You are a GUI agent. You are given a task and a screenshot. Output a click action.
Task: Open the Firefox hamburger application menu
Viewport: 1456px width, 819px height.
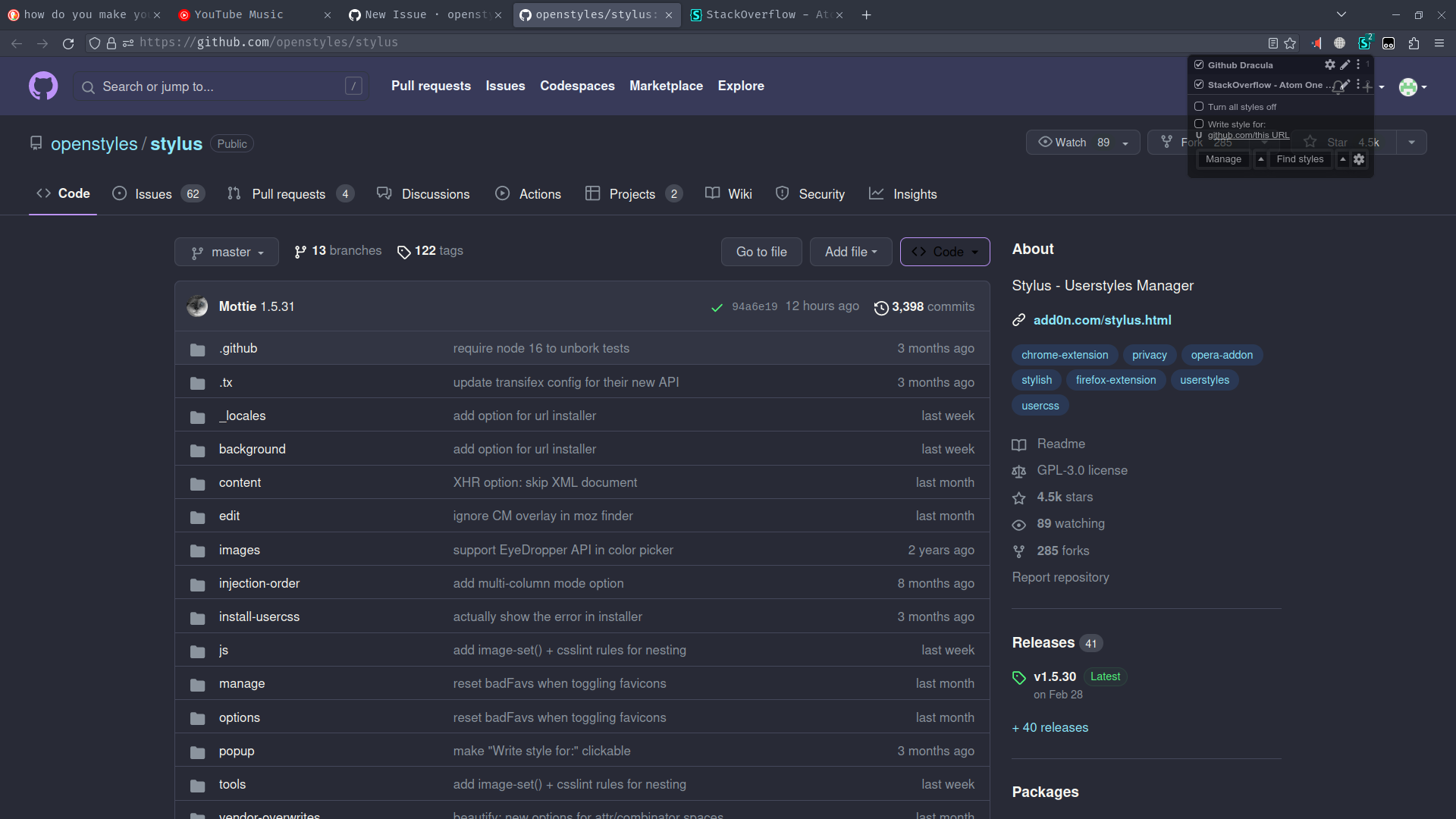(x=1439, y=43)
